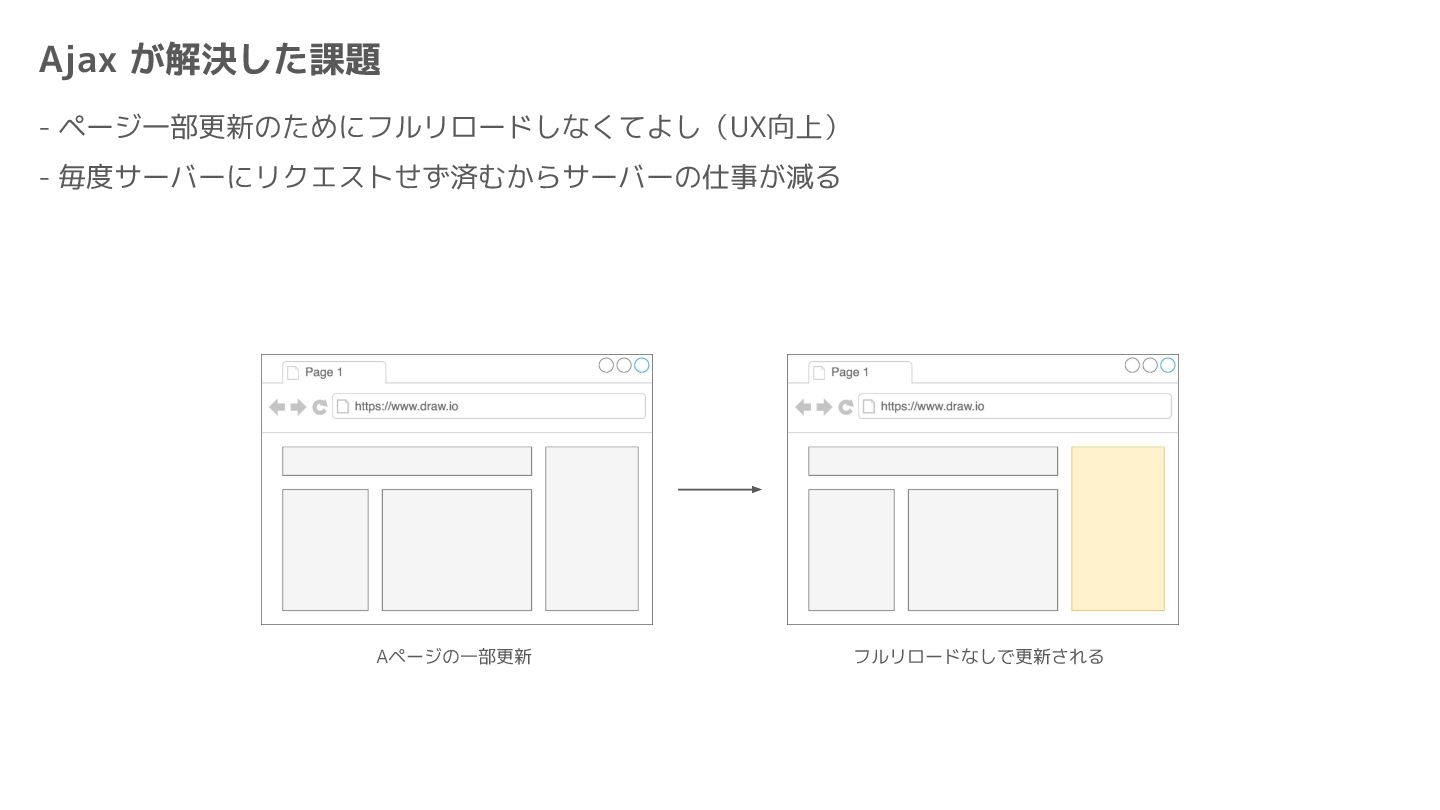Click forward arrow in left browser mockup

[x=298, y=407]
